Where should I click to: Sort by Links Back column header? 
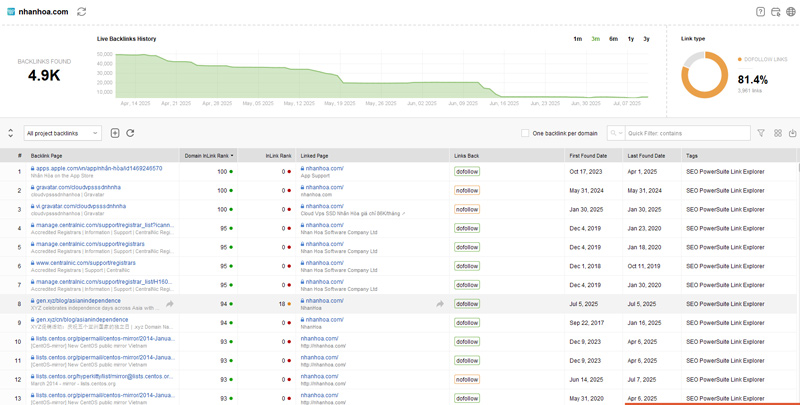pos(507,156)
